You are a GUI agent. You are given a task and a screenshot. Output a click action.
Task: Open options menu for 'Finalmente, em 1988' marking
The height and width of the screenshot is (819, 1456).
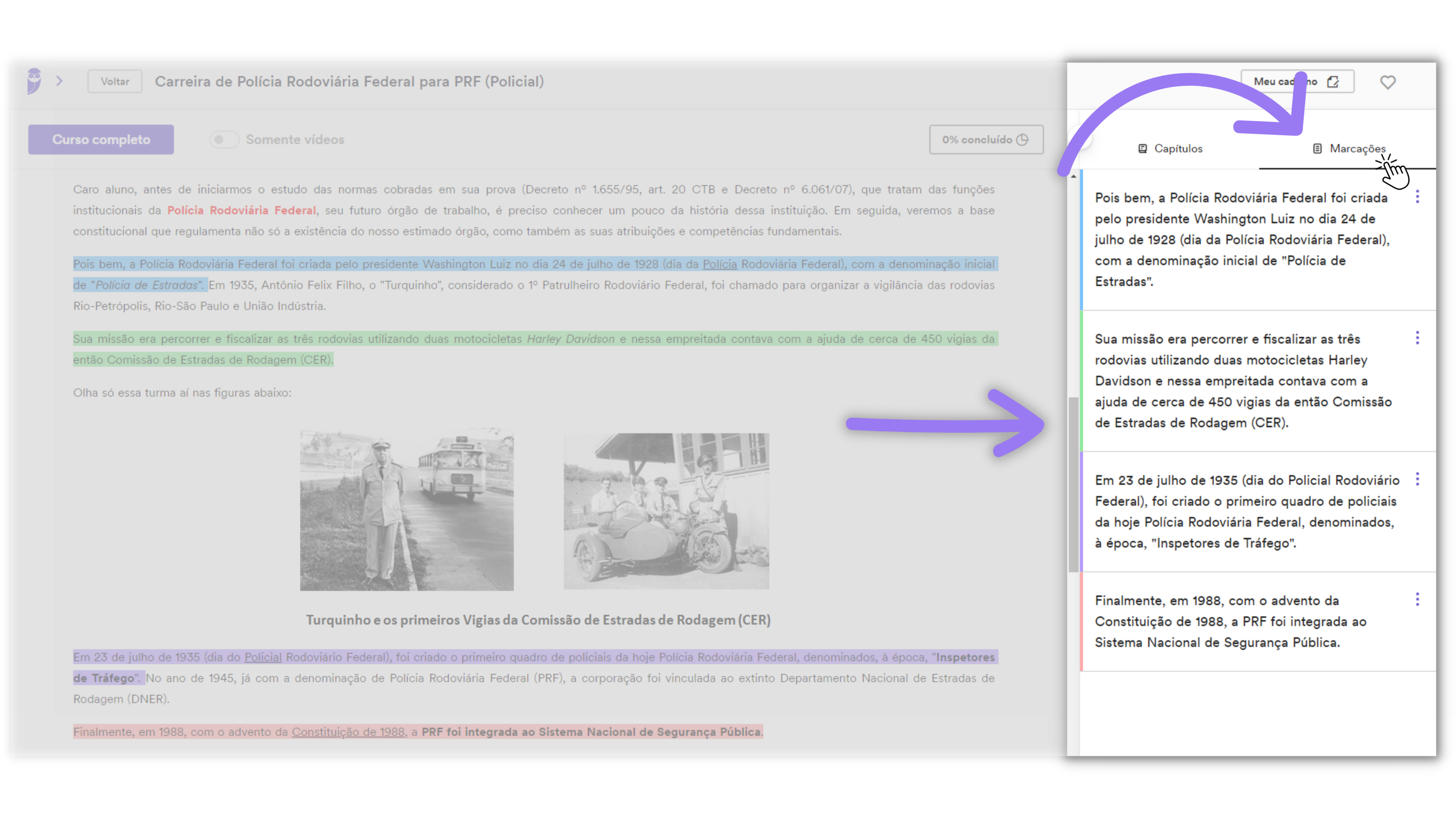pos(1417,599)
